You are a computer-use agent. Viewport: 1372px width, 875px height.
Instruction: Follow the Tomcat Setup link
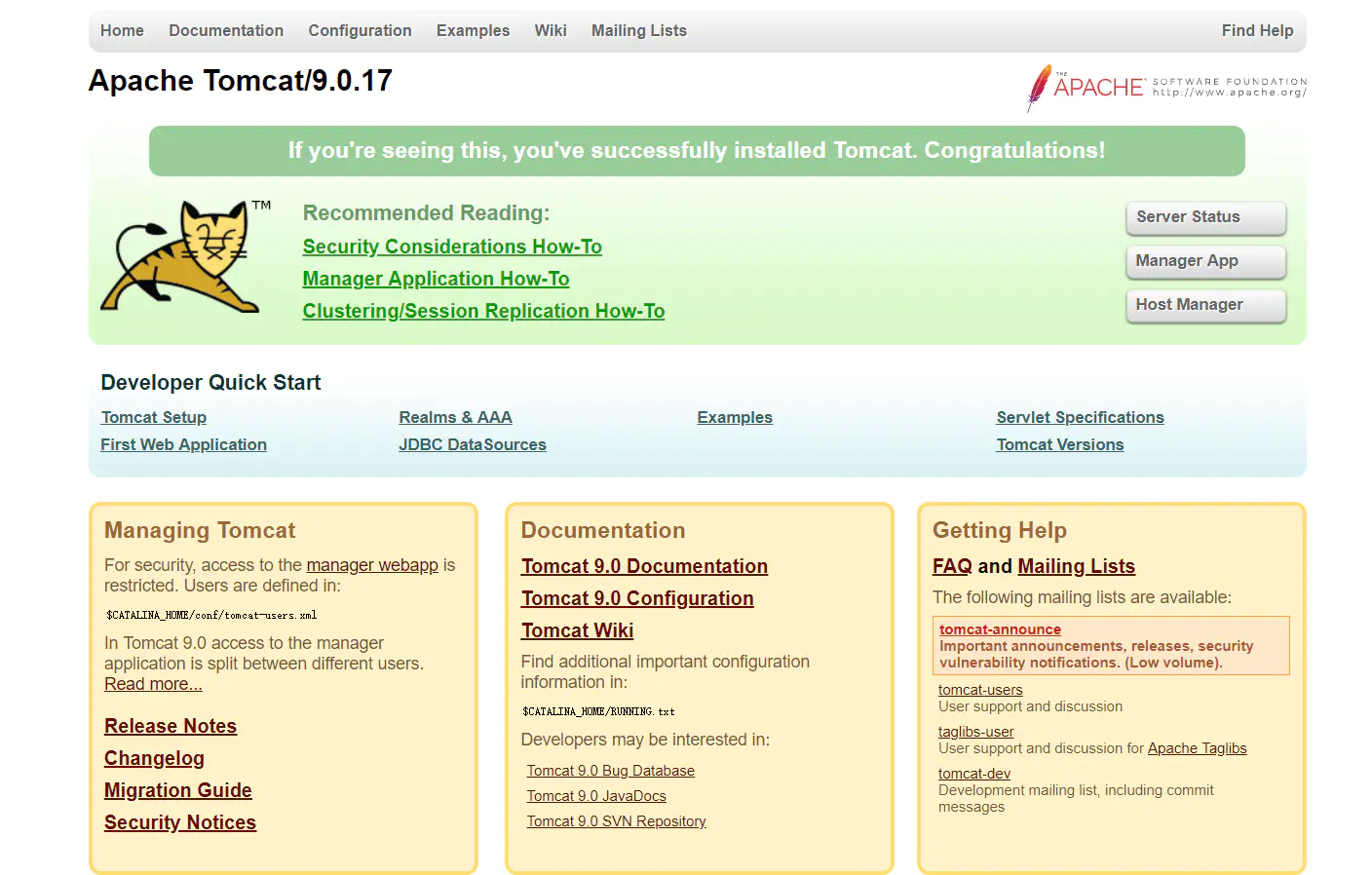[154, 417]
